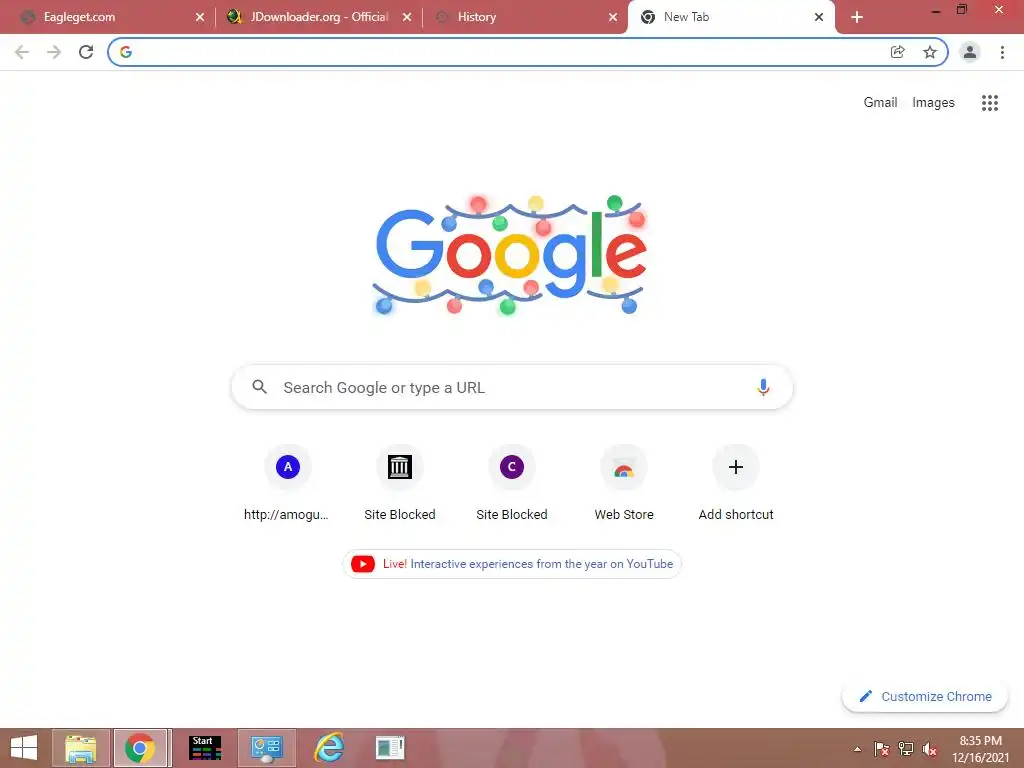Bookmark this tab with the star icon

(930, 52)
